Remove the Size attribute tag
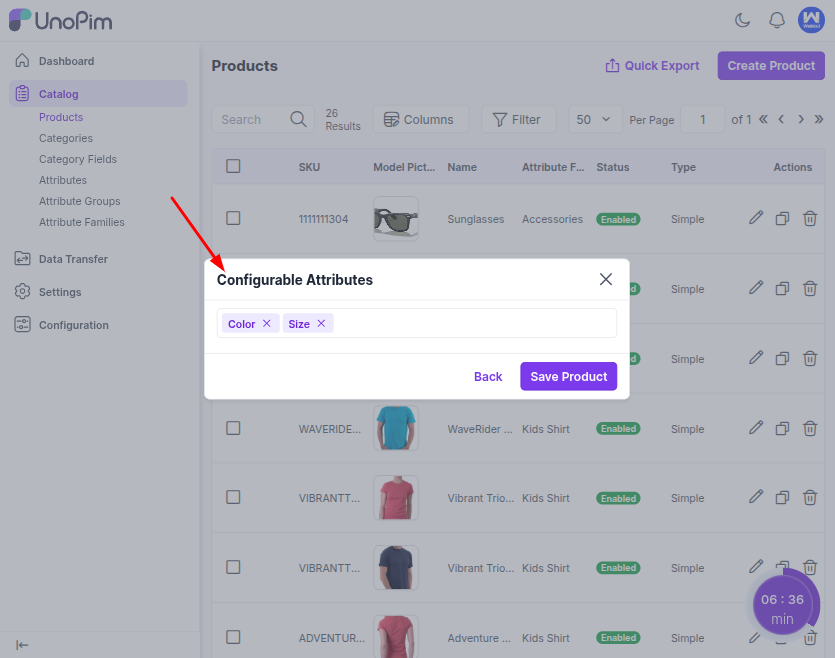 pos(321,324)
